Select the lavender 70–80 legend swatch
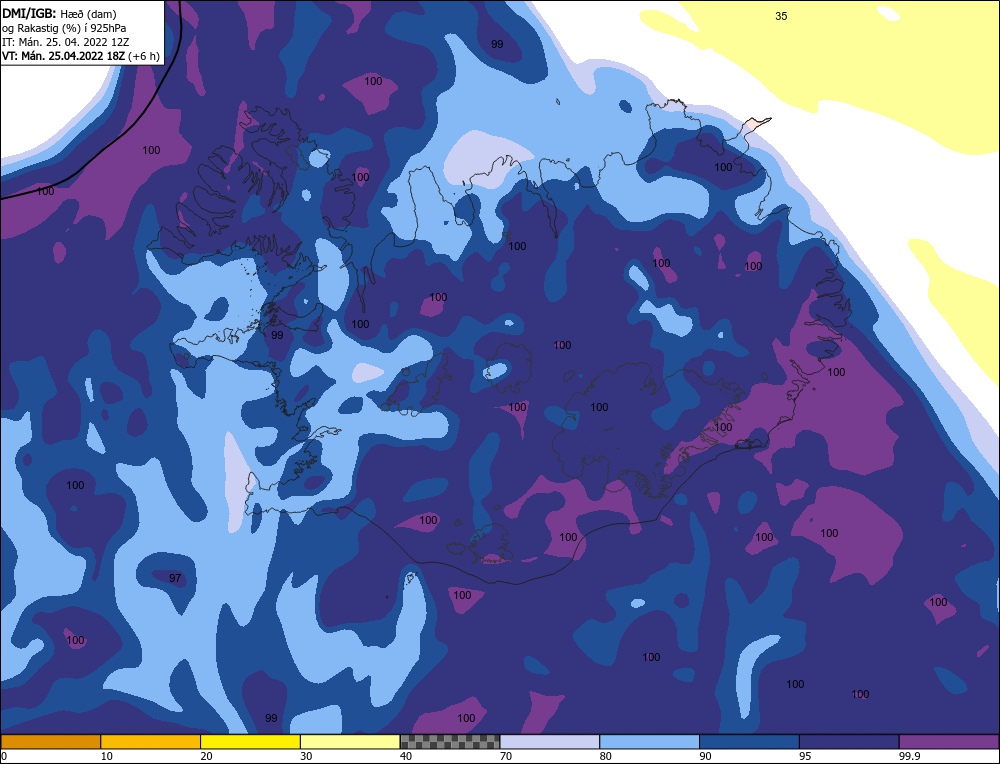Screen dimensions: 1000x764 point(550,742)
